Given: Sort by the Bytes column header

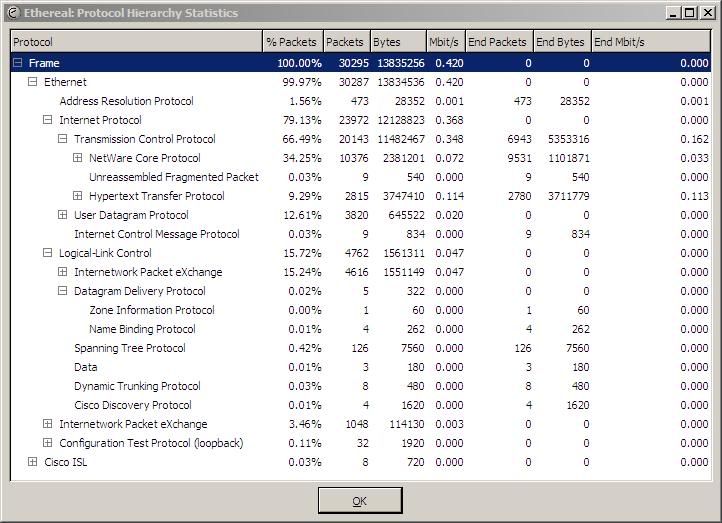Looking at the screenshot, I should click(x=399, y=42).
